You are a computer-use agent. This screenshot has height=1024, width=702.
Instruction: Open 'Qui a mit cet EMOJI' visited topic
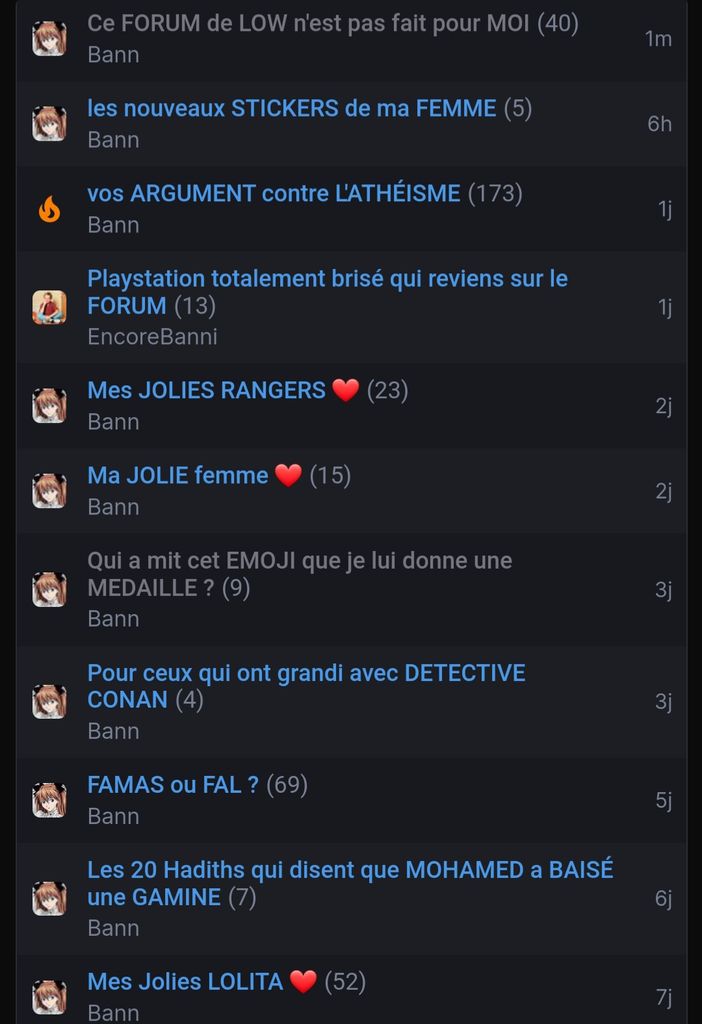[x=300, y=574]
